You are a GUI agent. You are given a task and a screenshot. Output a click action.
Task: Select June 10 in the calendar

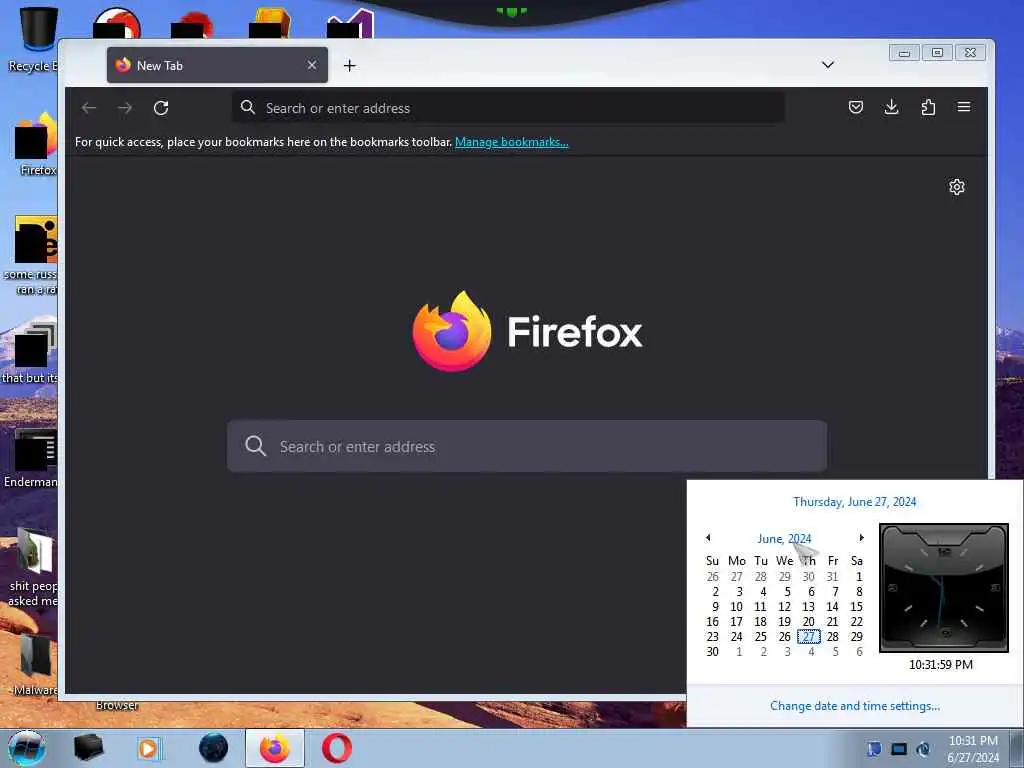tap(736, 606)
